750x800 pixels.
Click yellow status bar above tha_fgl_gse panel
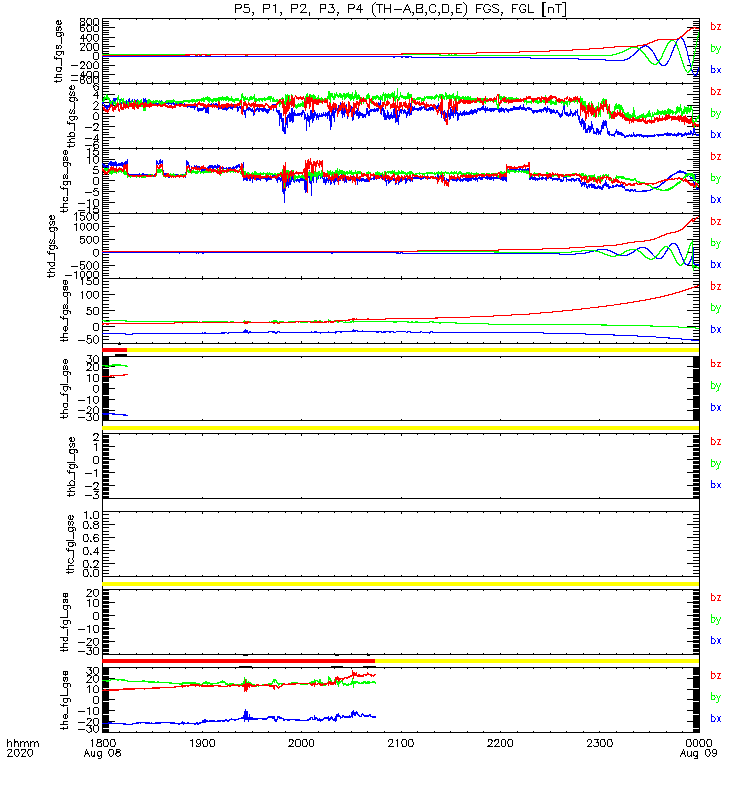click(413, 350)
